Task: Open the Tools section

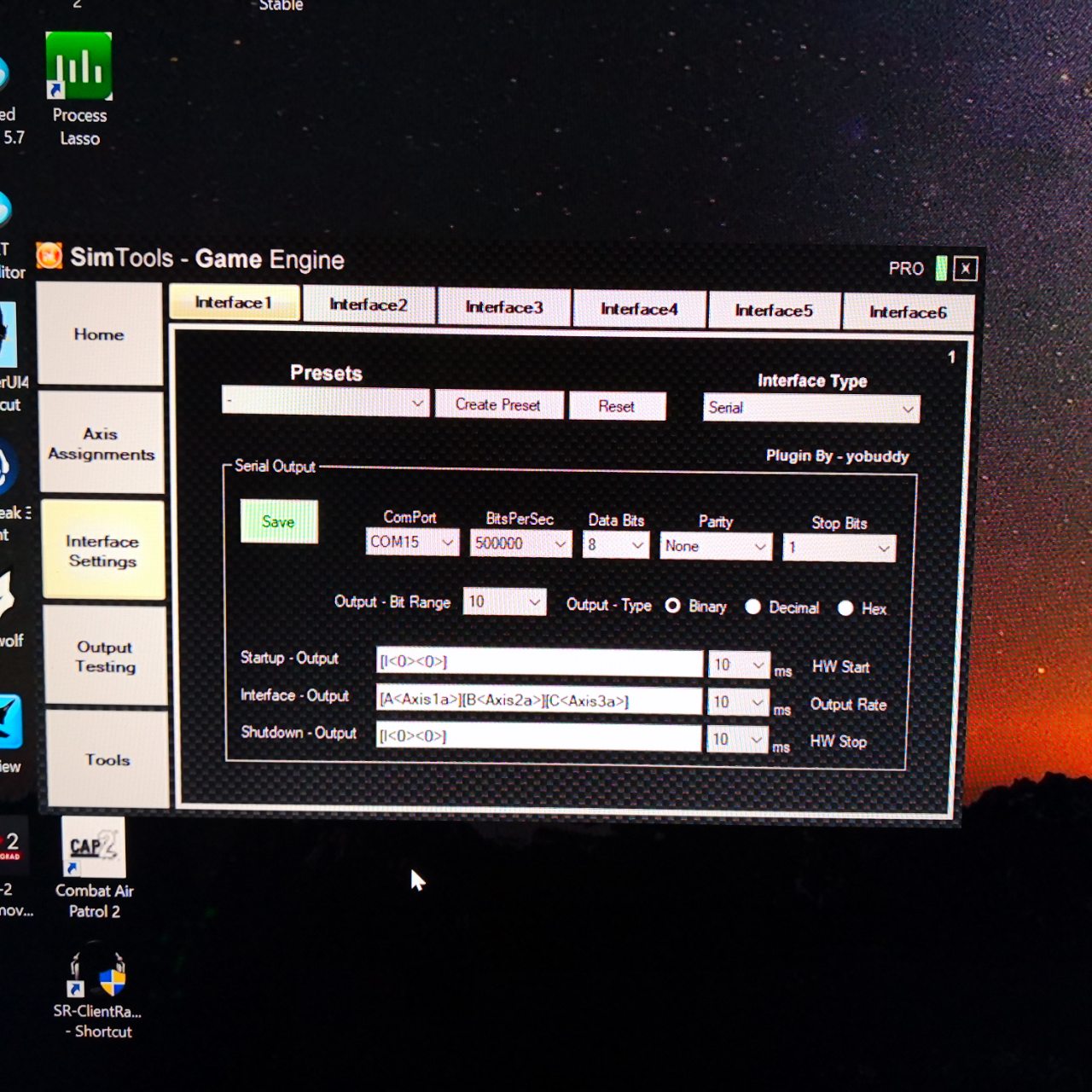Action: [x=107, y=759]
